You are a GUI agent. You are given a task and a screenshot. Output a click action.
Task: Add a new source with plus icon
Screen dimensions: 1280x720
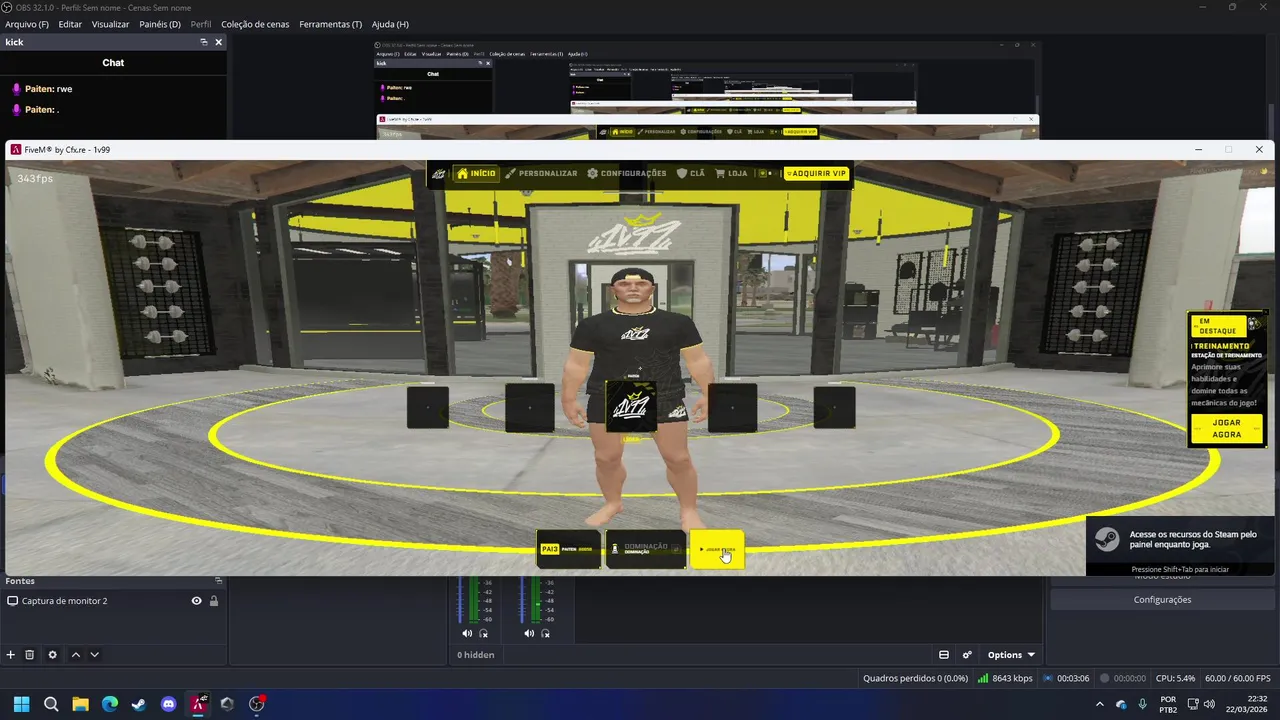[x=11, y=655]
